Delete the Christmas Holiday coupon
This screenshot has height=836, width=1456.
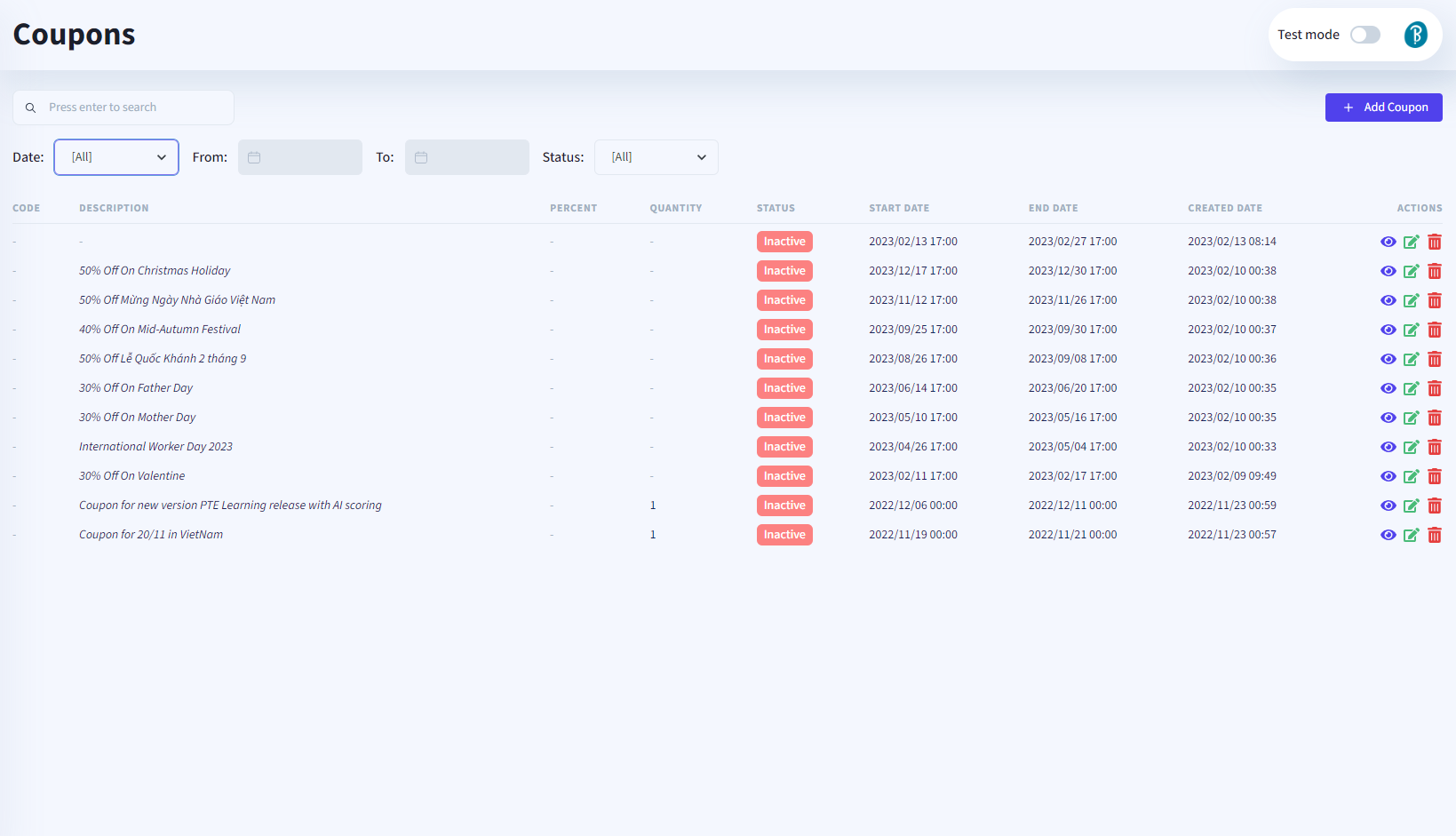coord(1434,271)
